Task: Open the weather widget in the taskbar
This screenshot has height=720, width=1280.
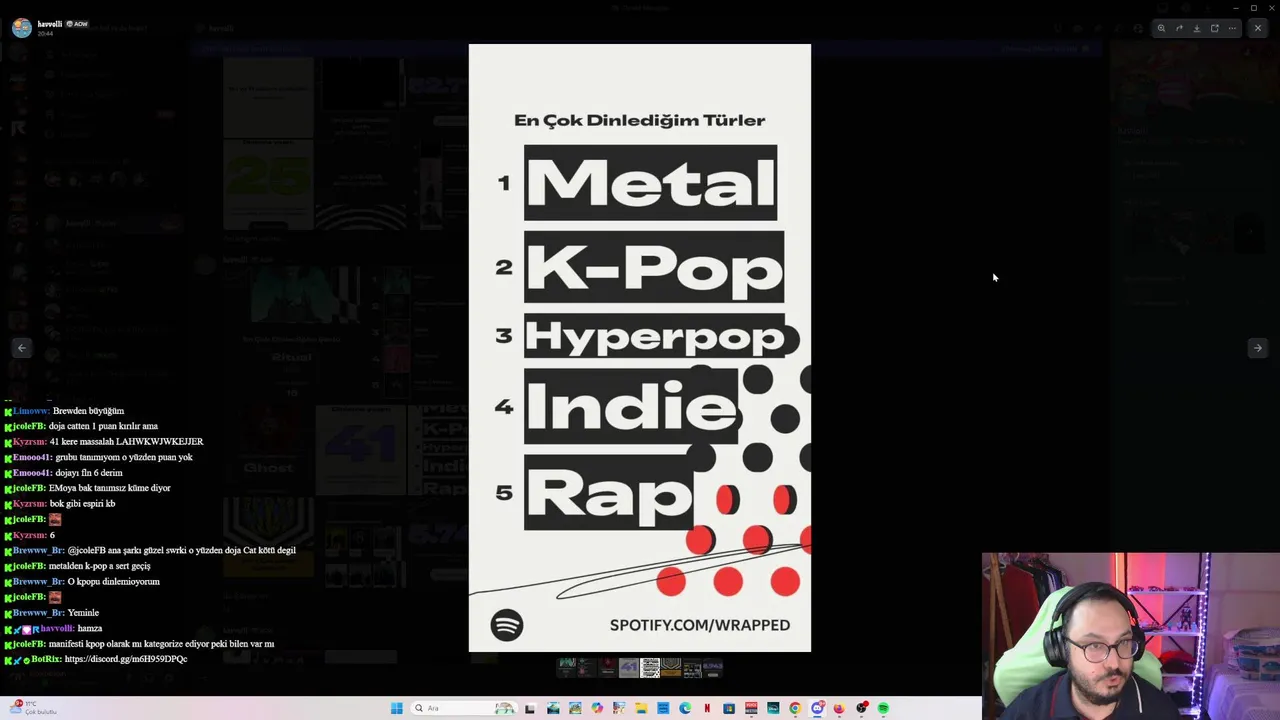Action: point(32,707)
